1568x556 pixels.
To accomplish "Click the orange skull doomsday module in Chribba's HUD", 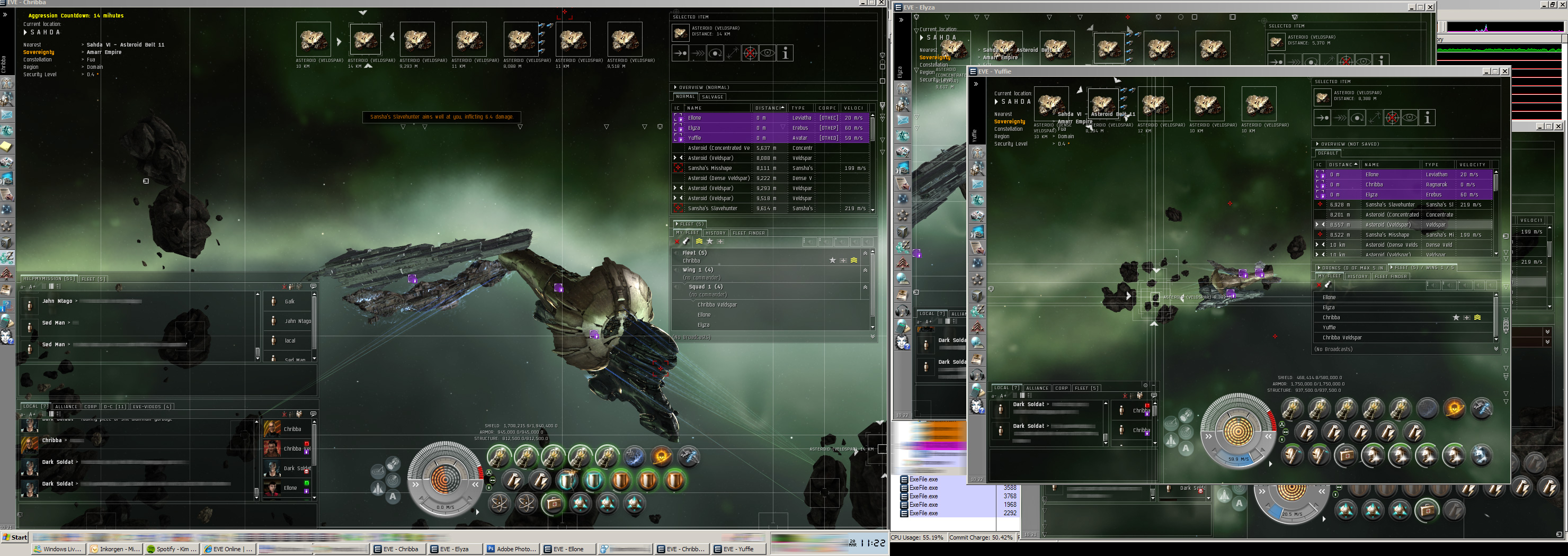I will pyautogui.click(x=662, y=456).
